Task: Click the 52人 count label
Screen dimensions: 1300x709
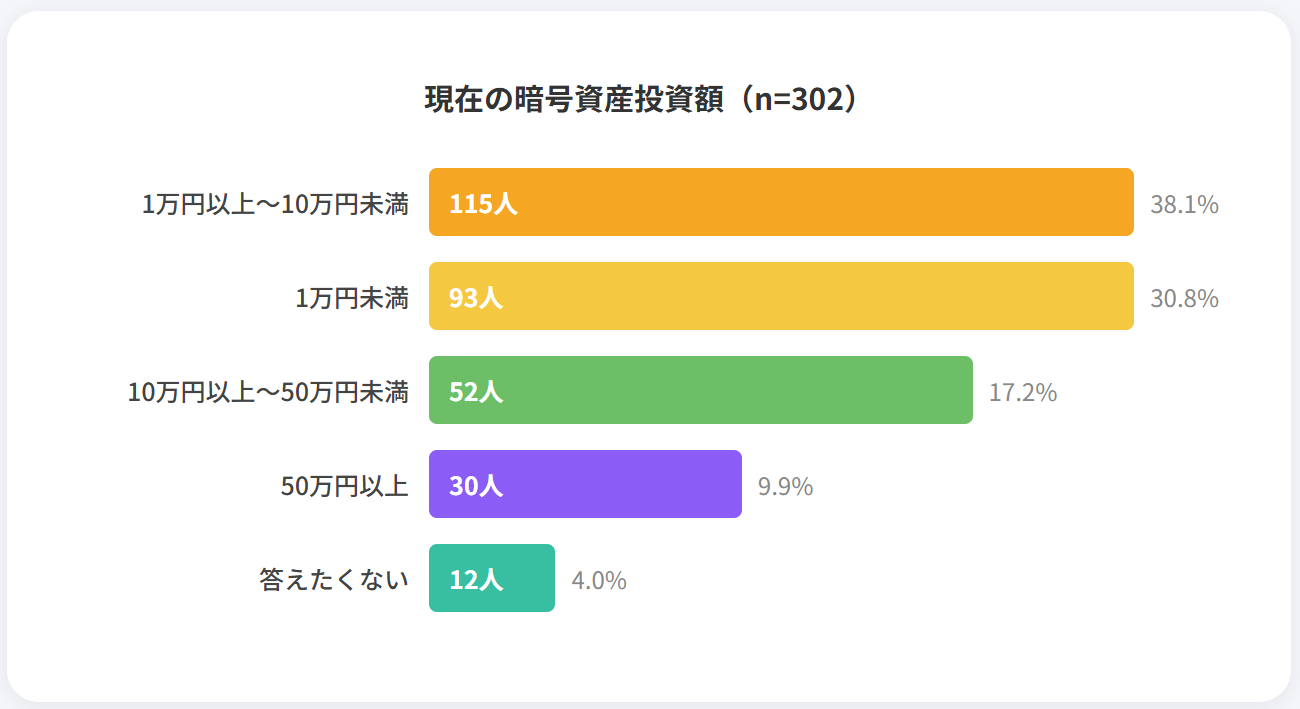Action: pos(476,392)
